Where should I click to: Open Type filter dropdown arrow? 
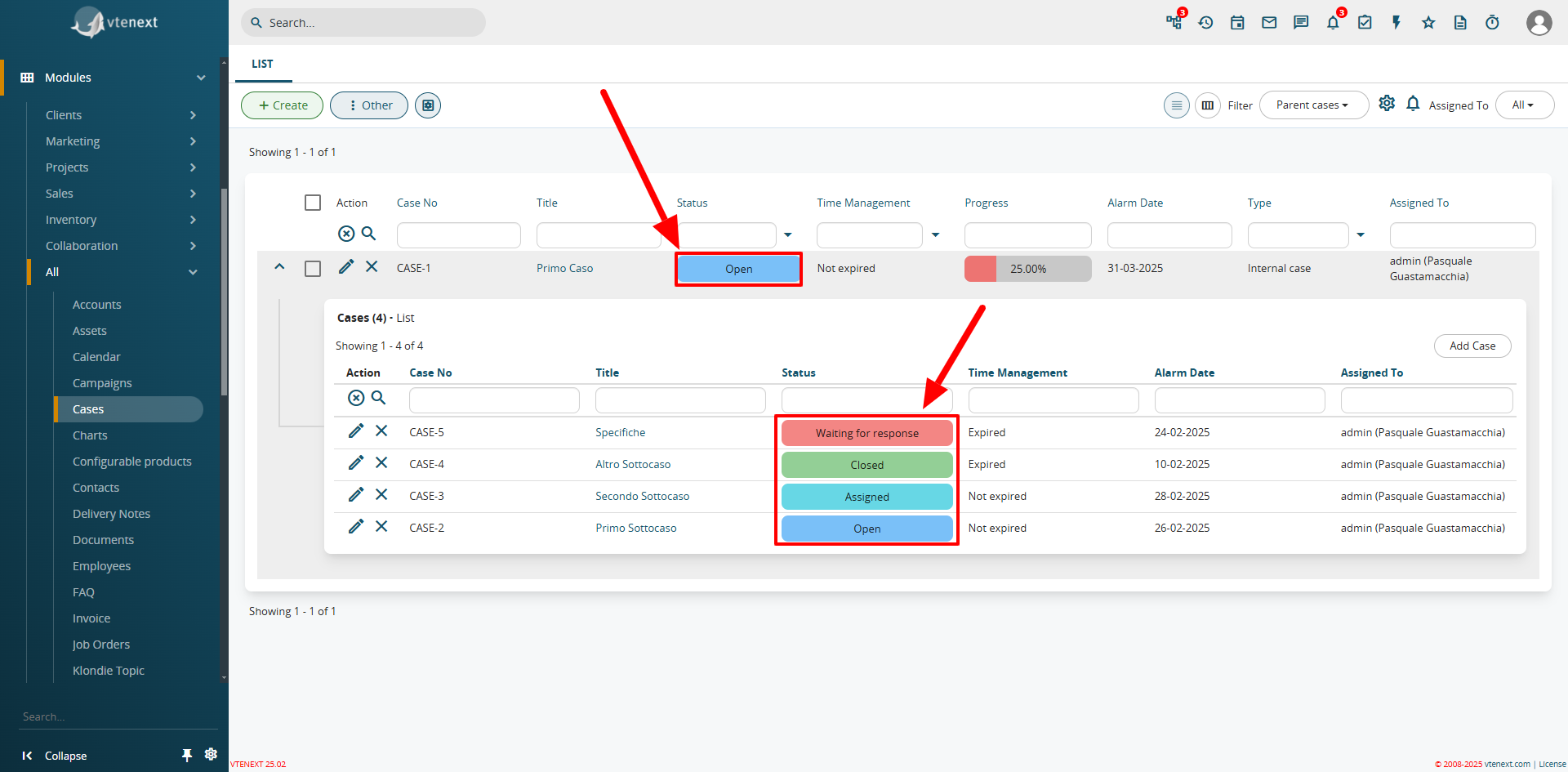click(1361, 235)
